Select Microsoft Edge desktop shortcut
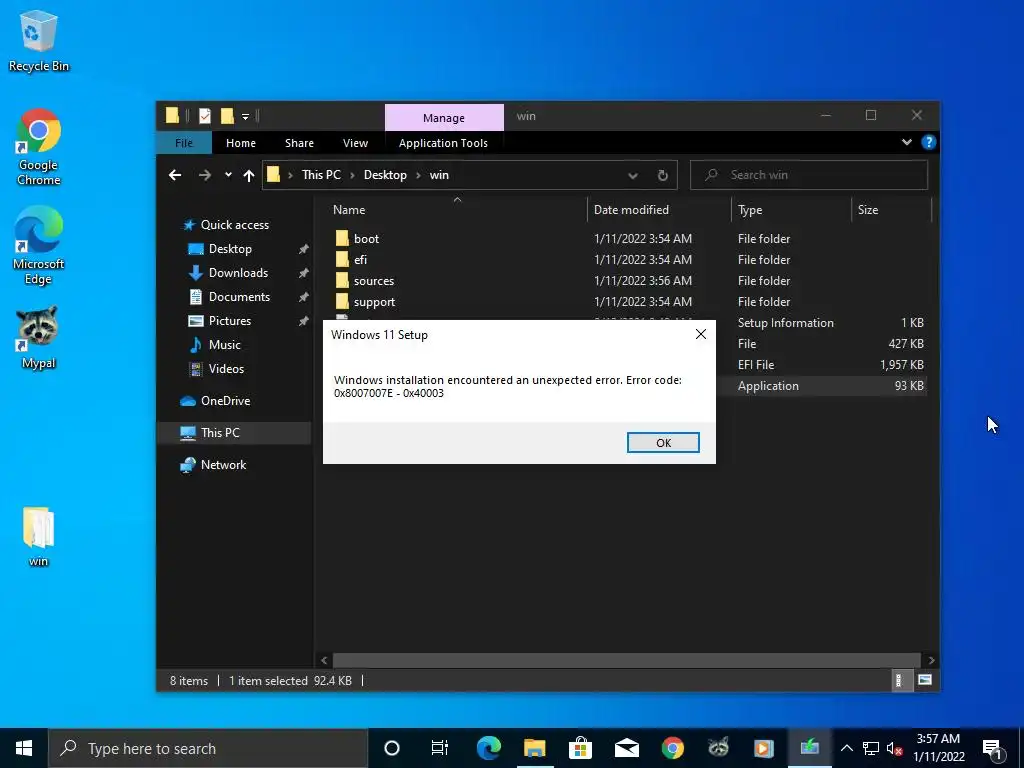 (x=39, y=246)
